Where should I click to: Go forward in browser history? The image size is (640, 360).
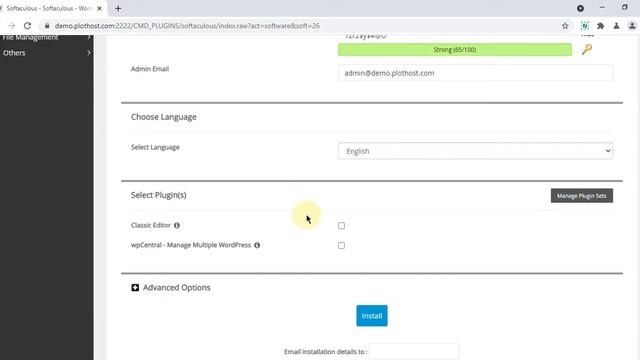pyautogui.click(x=11, y=26)
